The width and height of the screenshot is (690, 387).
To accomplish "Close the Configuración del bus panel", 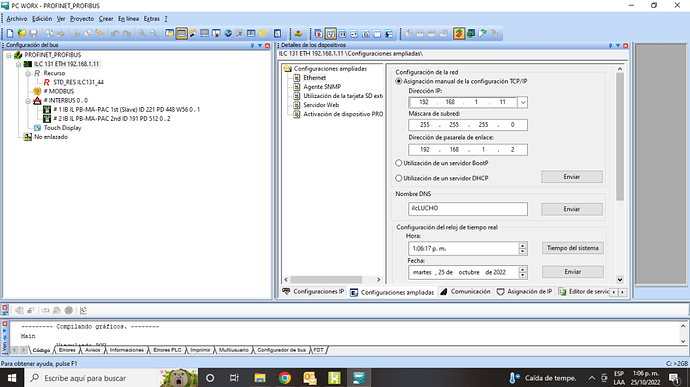I will click(267, 45).
